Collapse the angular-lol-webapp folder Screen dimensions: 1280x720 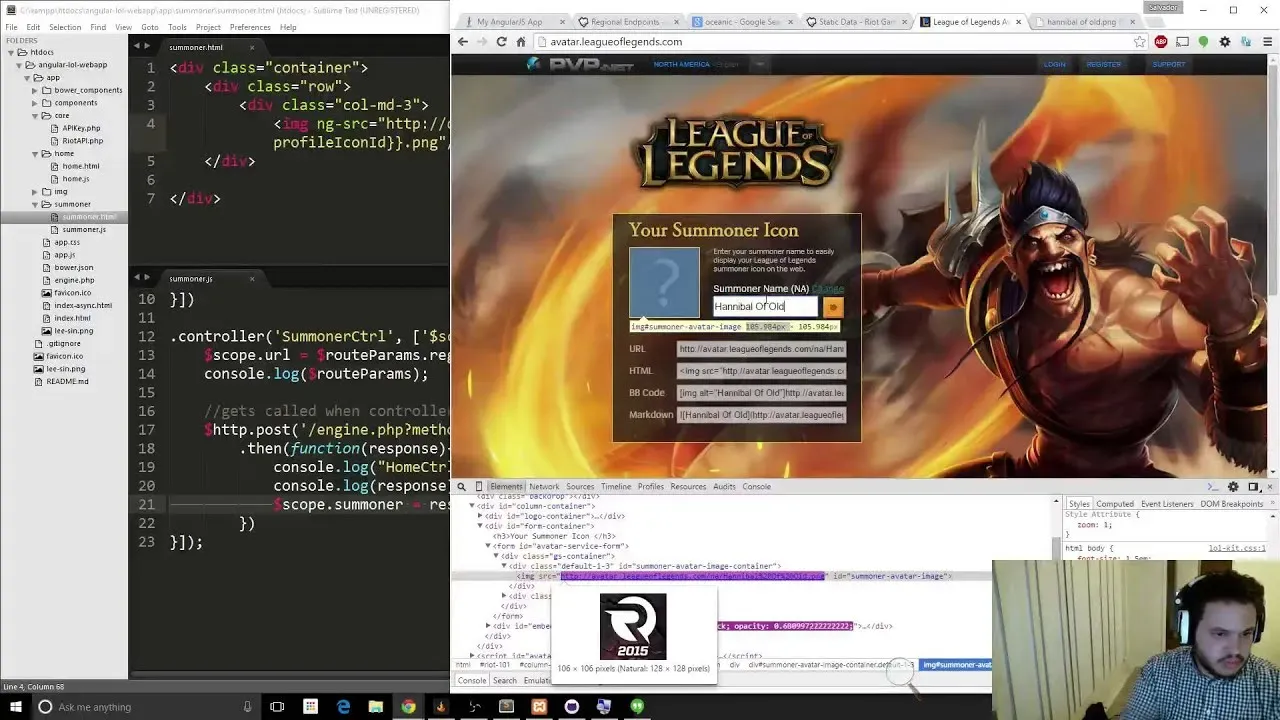[x=17, y=65]
